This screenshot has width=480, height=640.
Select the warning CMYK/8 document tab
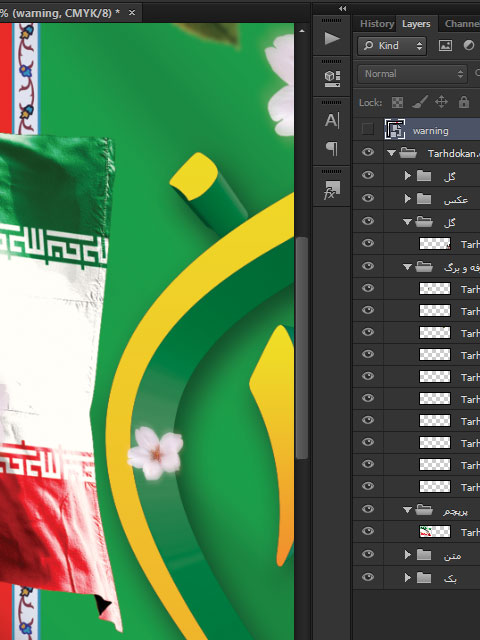(61, 13)
